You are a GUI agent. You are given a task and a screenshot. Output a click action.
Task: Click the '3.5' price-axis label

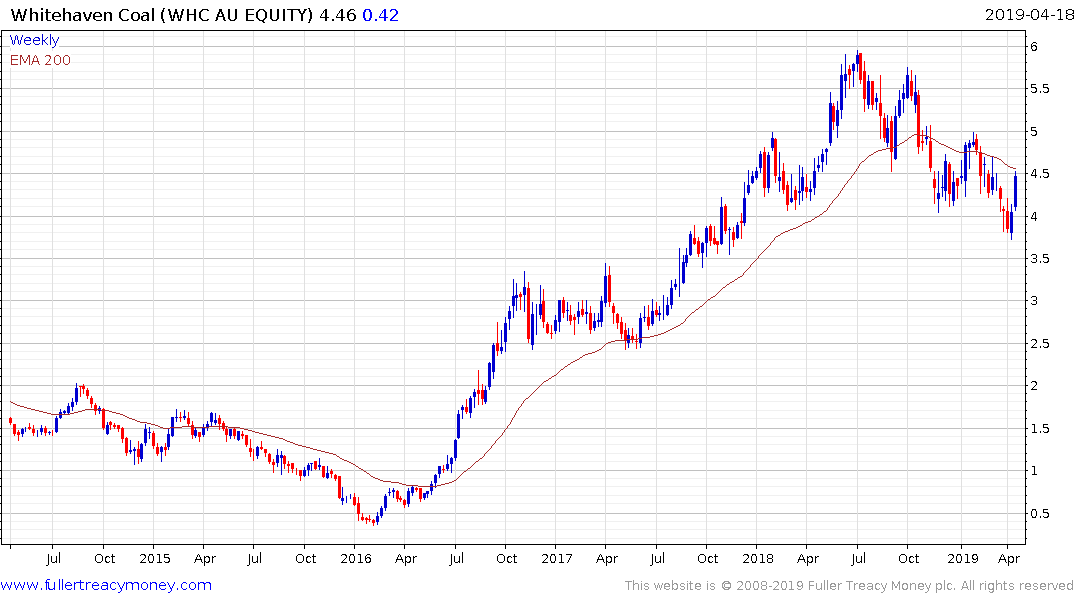click(x=1040, y=259)
